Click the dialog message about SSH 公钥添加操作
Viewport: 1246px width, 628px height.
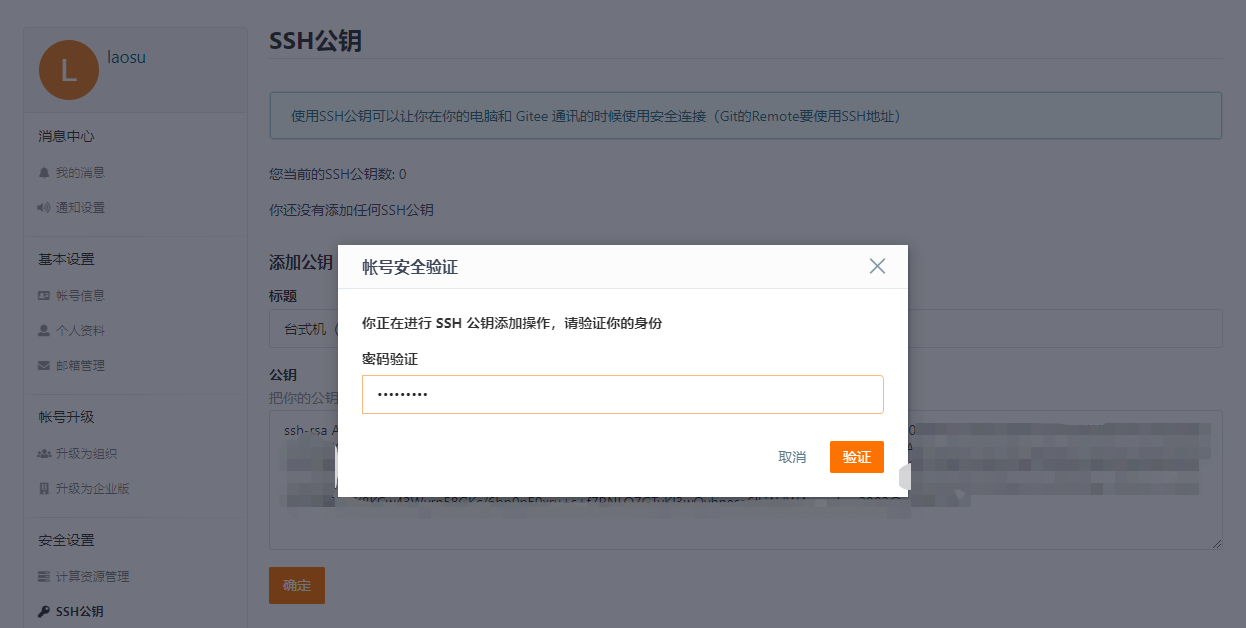pyautogui.click(x=512, y=323)
